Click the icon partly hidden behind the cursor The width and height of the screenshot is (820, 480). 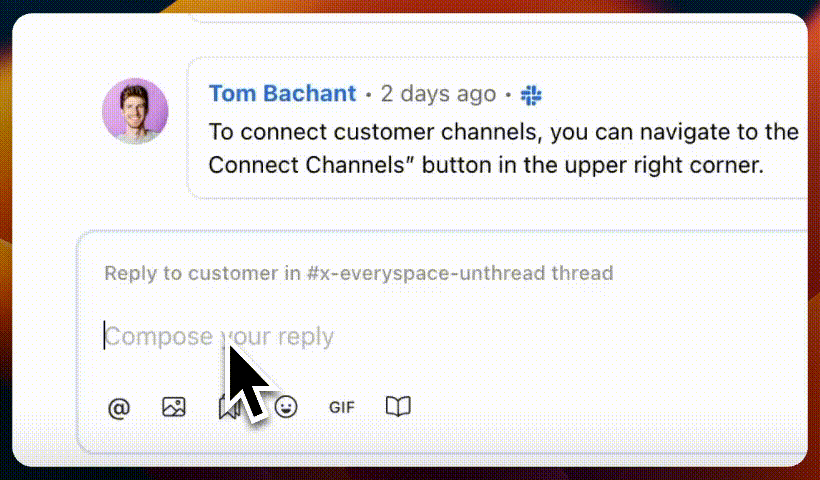(226, 408)
